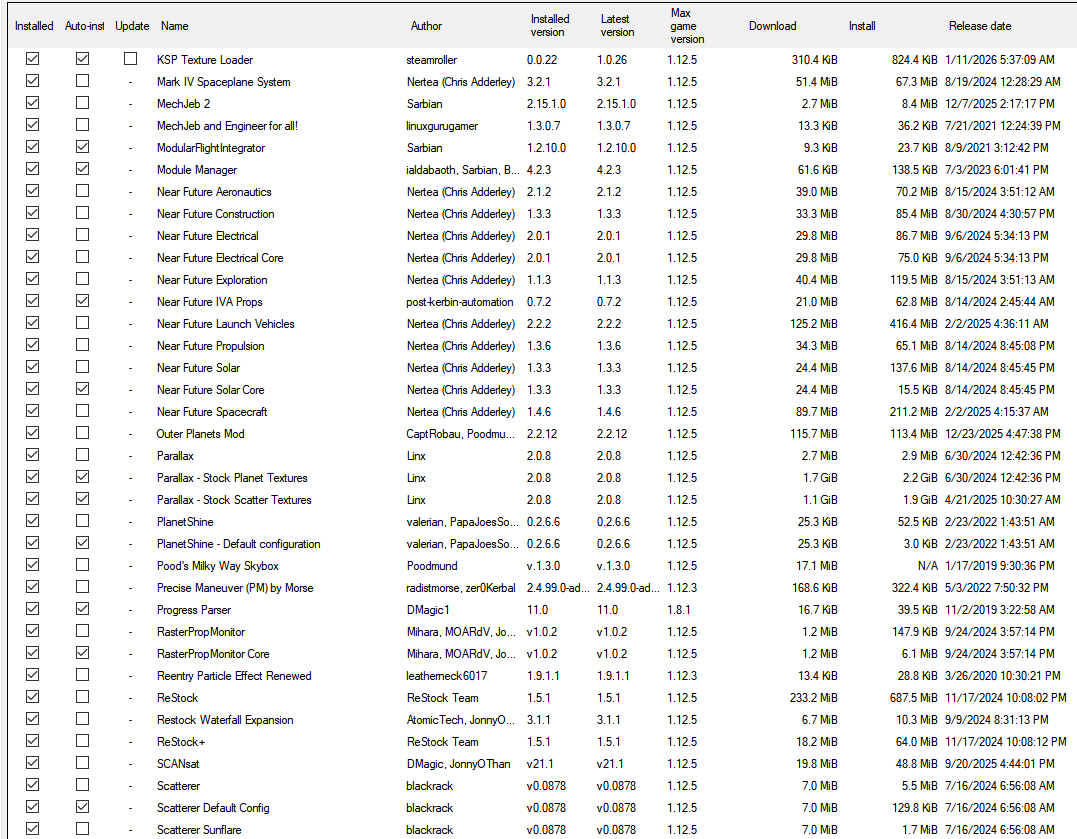
Task: Disable auto-install for Module Manager
Action: coord(82,170)
